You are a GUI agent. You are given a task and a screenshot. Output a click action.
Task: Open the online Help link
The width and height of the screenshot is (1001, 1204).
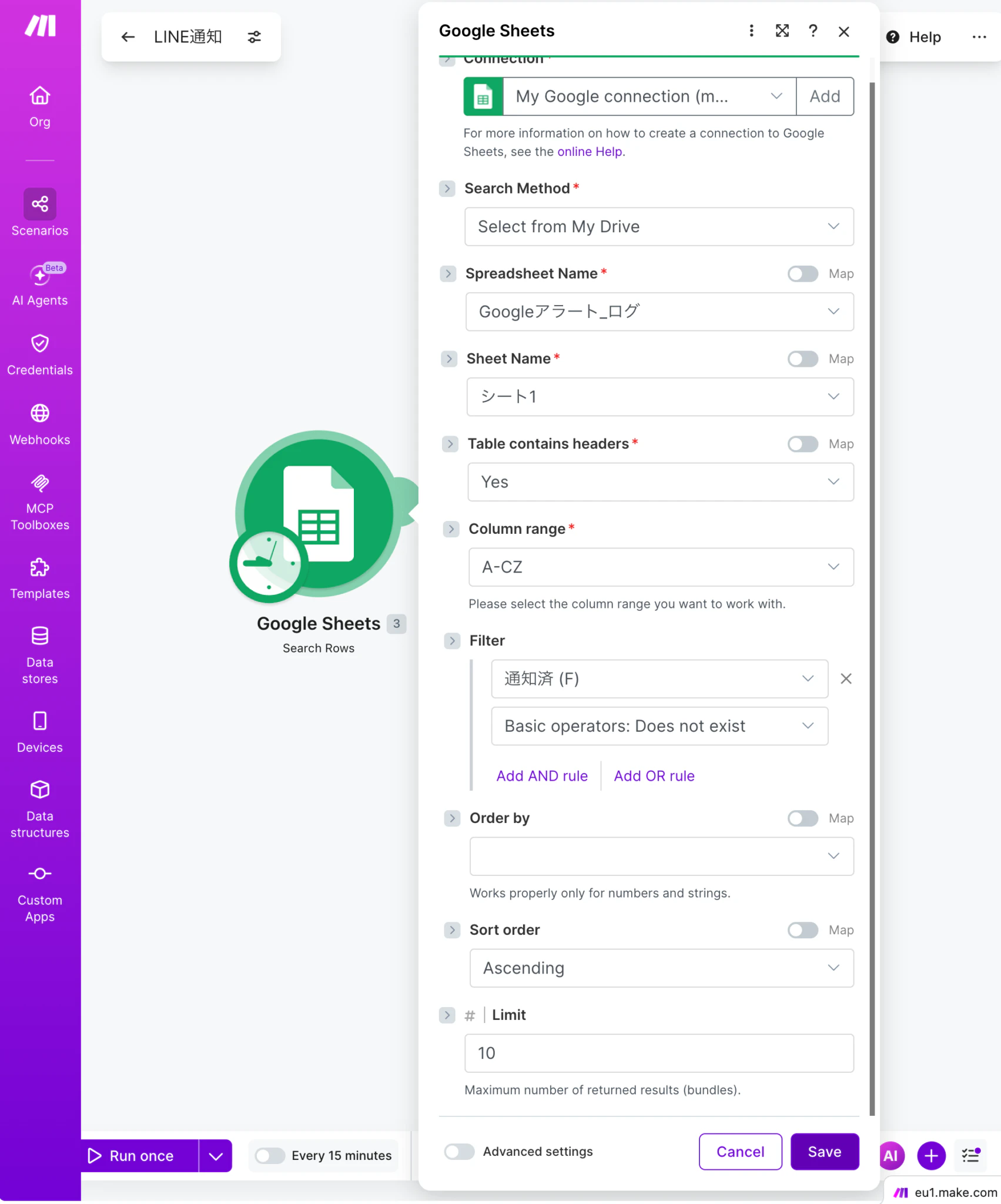(x=590, y=152)
